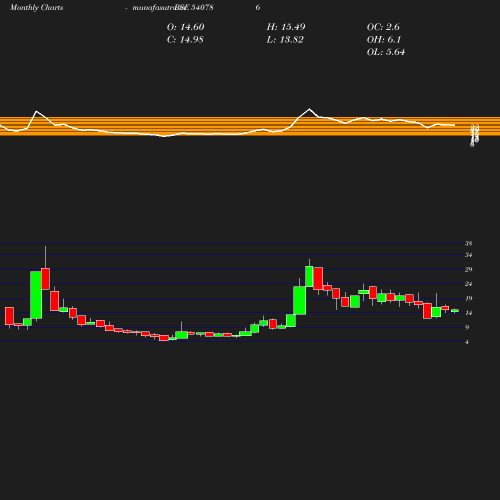
Task: Click the 24 price axis label
Action: (468, 284)
